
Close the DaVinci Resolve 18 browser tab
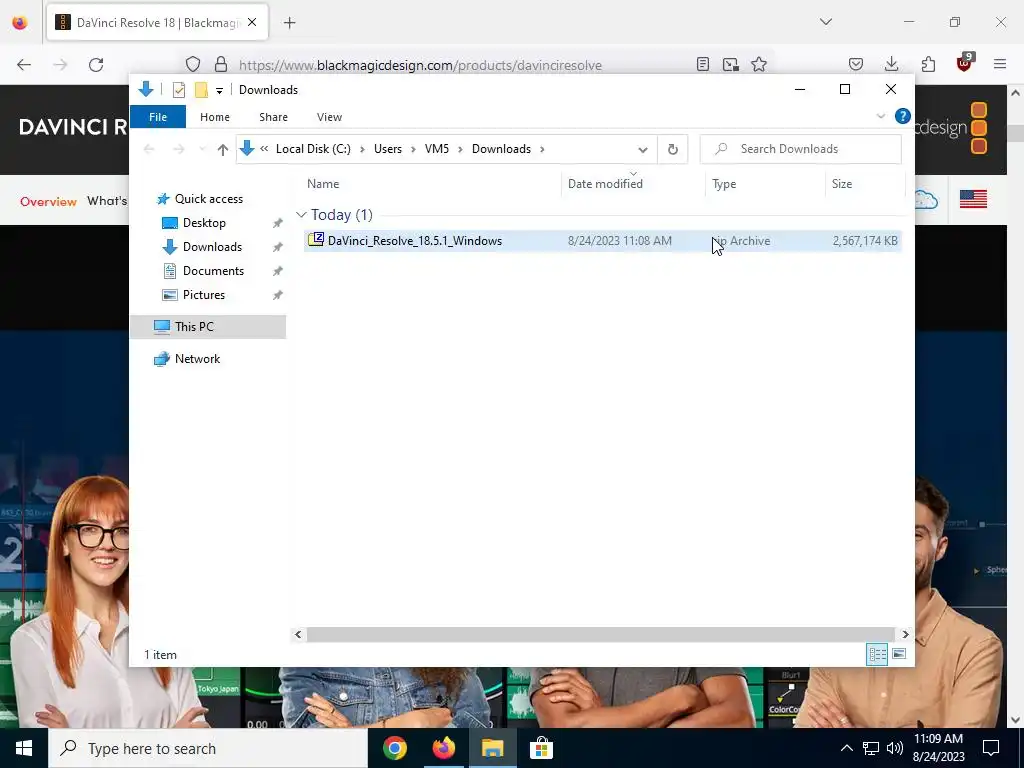252,22
